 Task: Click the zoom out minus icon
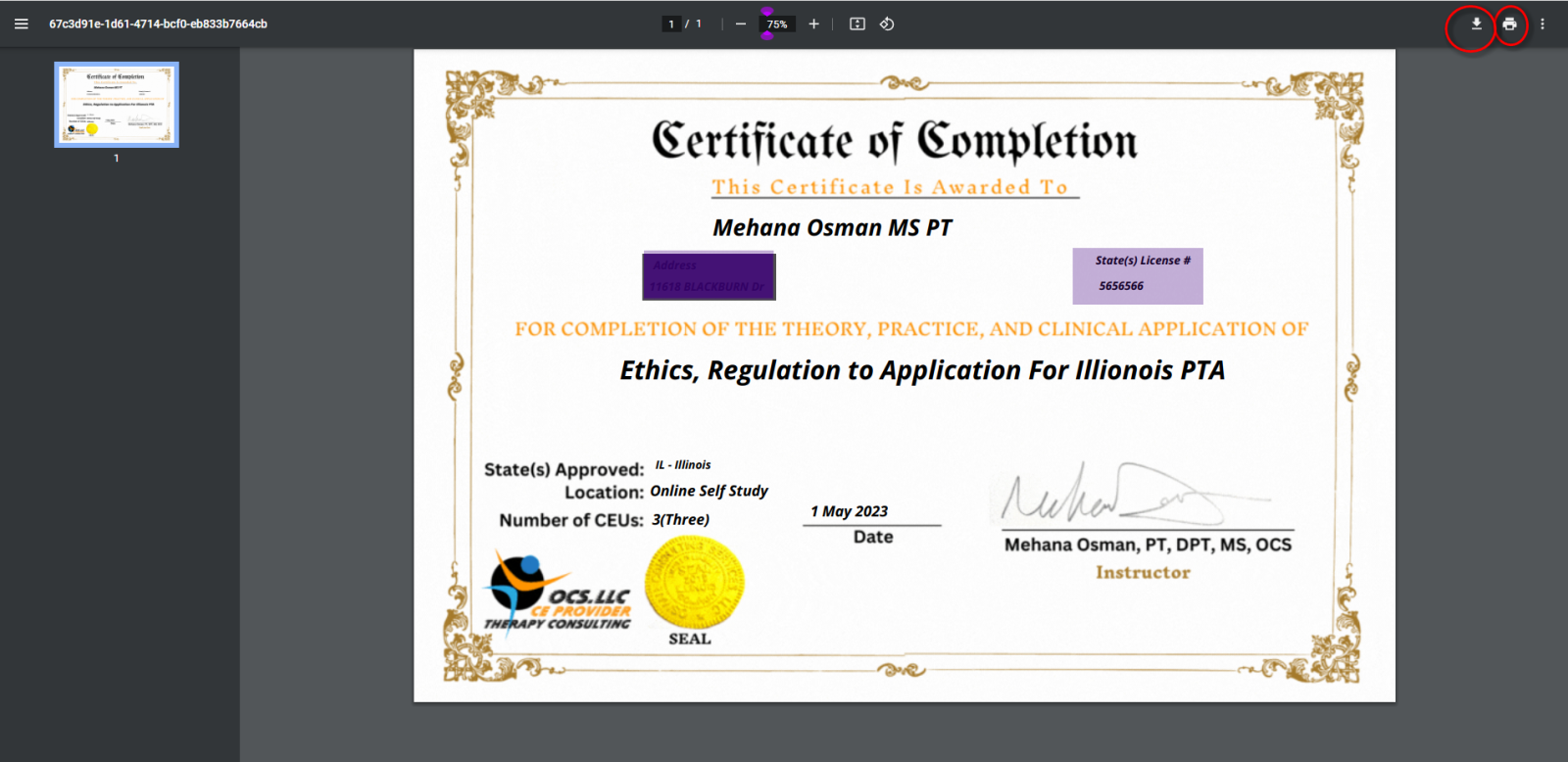click(x=741, y=24)
